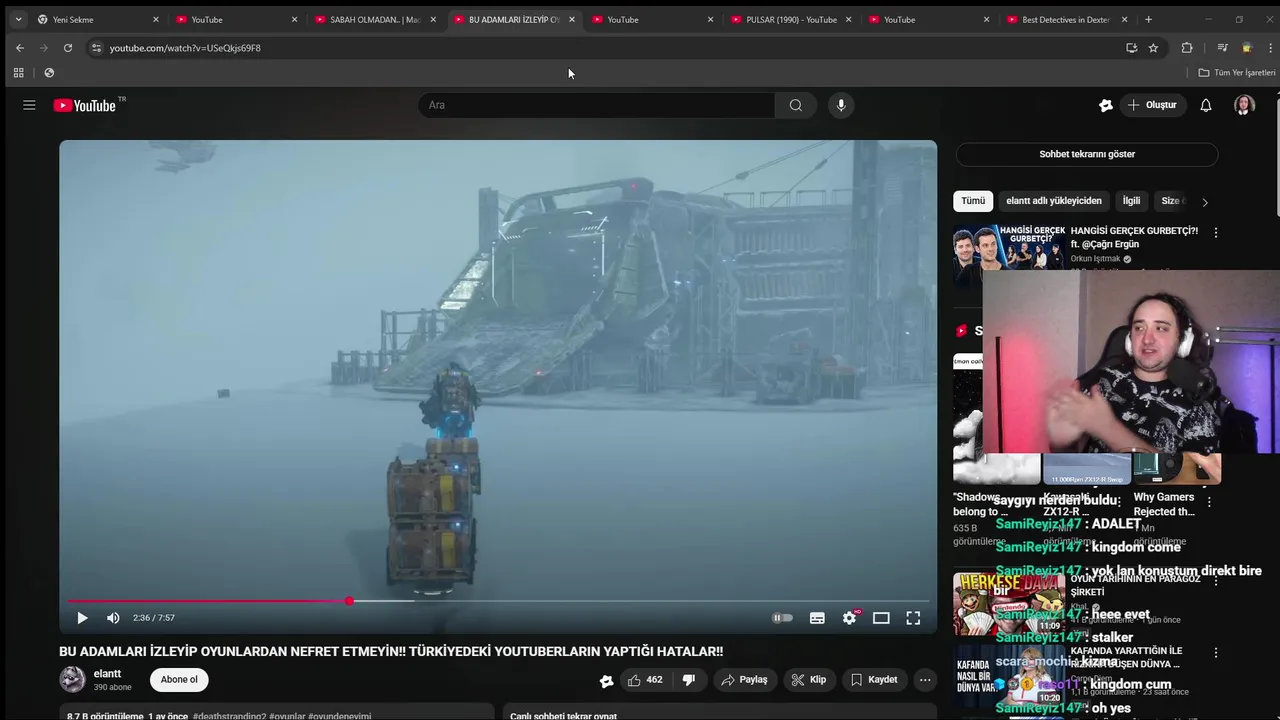
Task: Open options for HANGİSİ GERÇEK GURBETÇİ video
Action: [x=1216, y=232]
